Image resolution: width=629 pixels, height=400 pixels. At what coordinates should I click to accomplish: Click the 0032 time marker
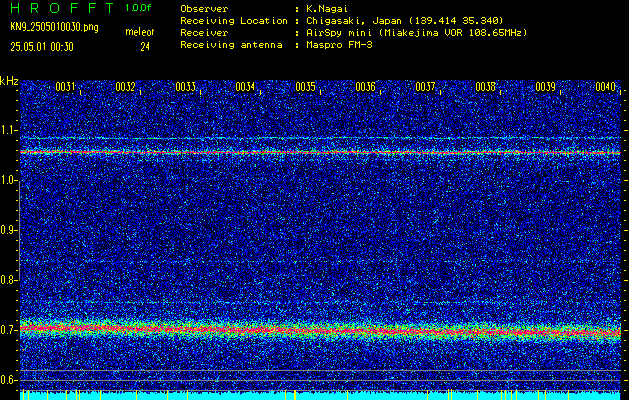[x=125, y=87]
